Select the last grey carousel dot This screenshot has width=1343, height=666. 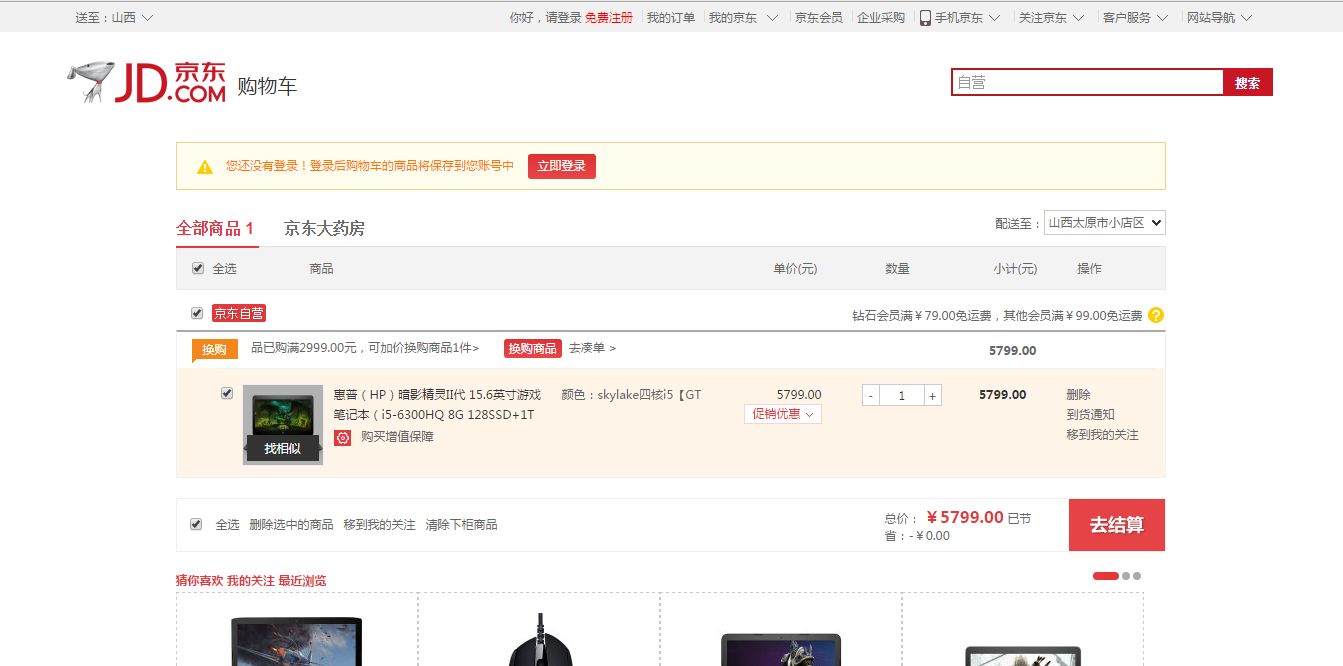[1137, 576]
